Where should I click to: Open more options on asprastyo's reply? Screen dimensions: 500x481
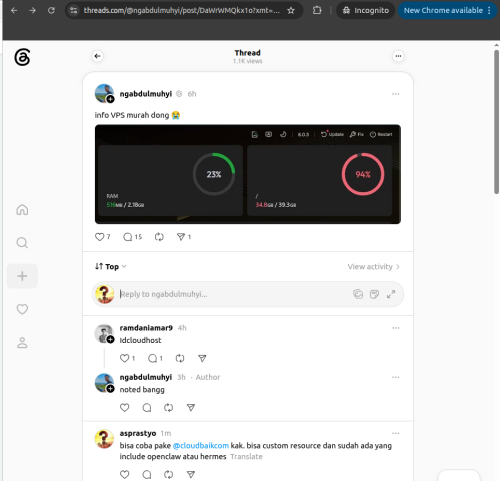(x=395, y=433)
